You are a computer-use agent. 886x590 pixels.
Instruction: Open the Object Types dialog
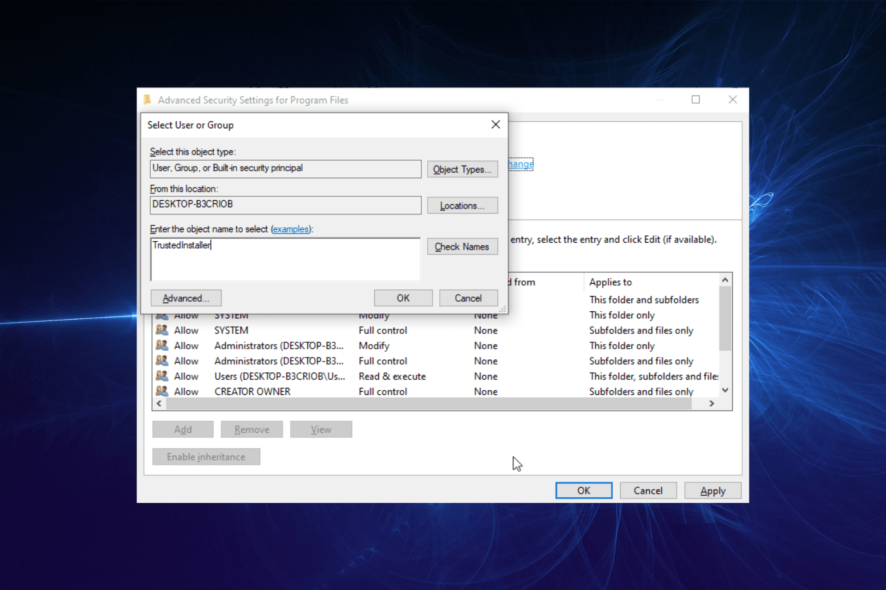(x=462, y=170)
